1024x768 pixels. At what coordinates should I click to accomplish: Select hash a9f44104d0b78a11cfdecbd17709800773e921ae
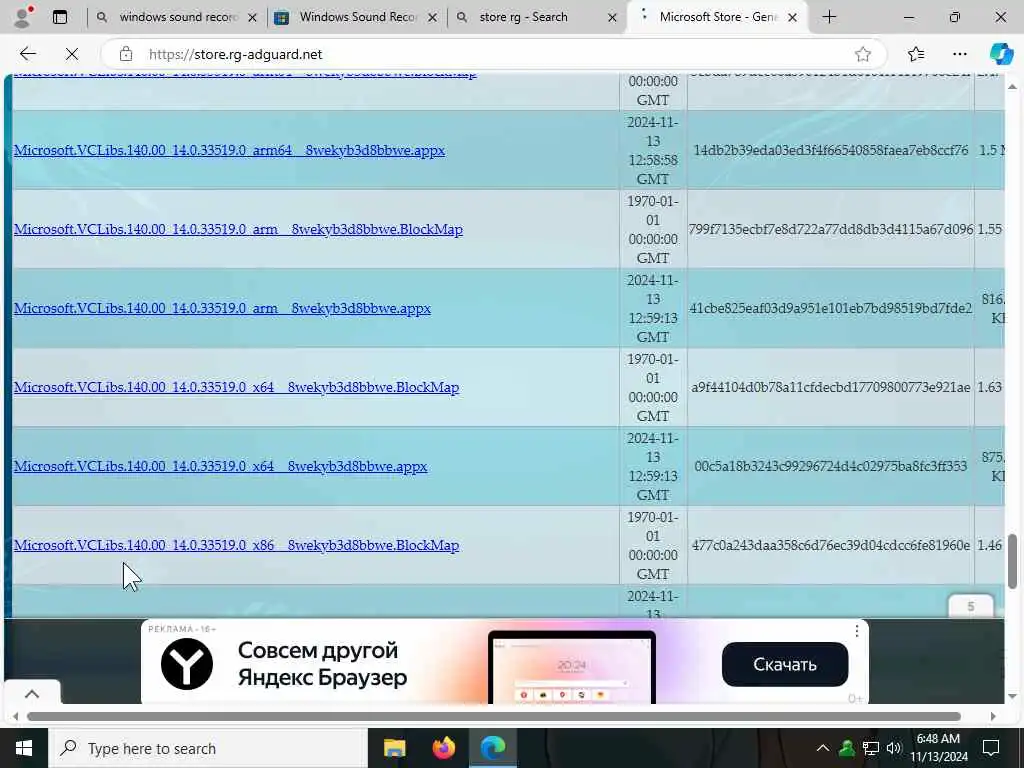point(831,387)
